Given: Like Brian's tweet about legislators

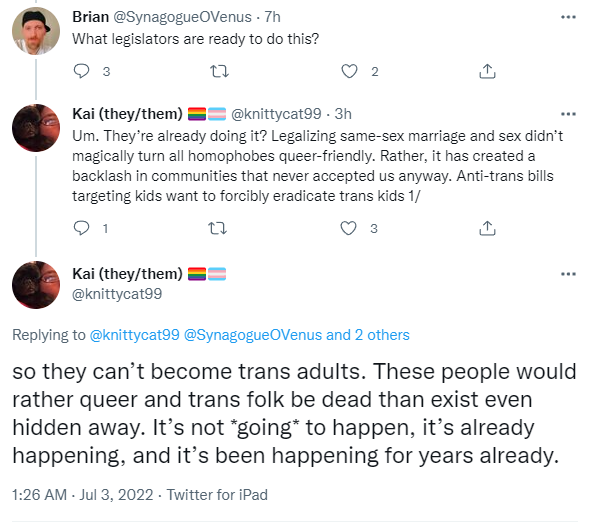Looking at the screenshot, I should 349,71.
